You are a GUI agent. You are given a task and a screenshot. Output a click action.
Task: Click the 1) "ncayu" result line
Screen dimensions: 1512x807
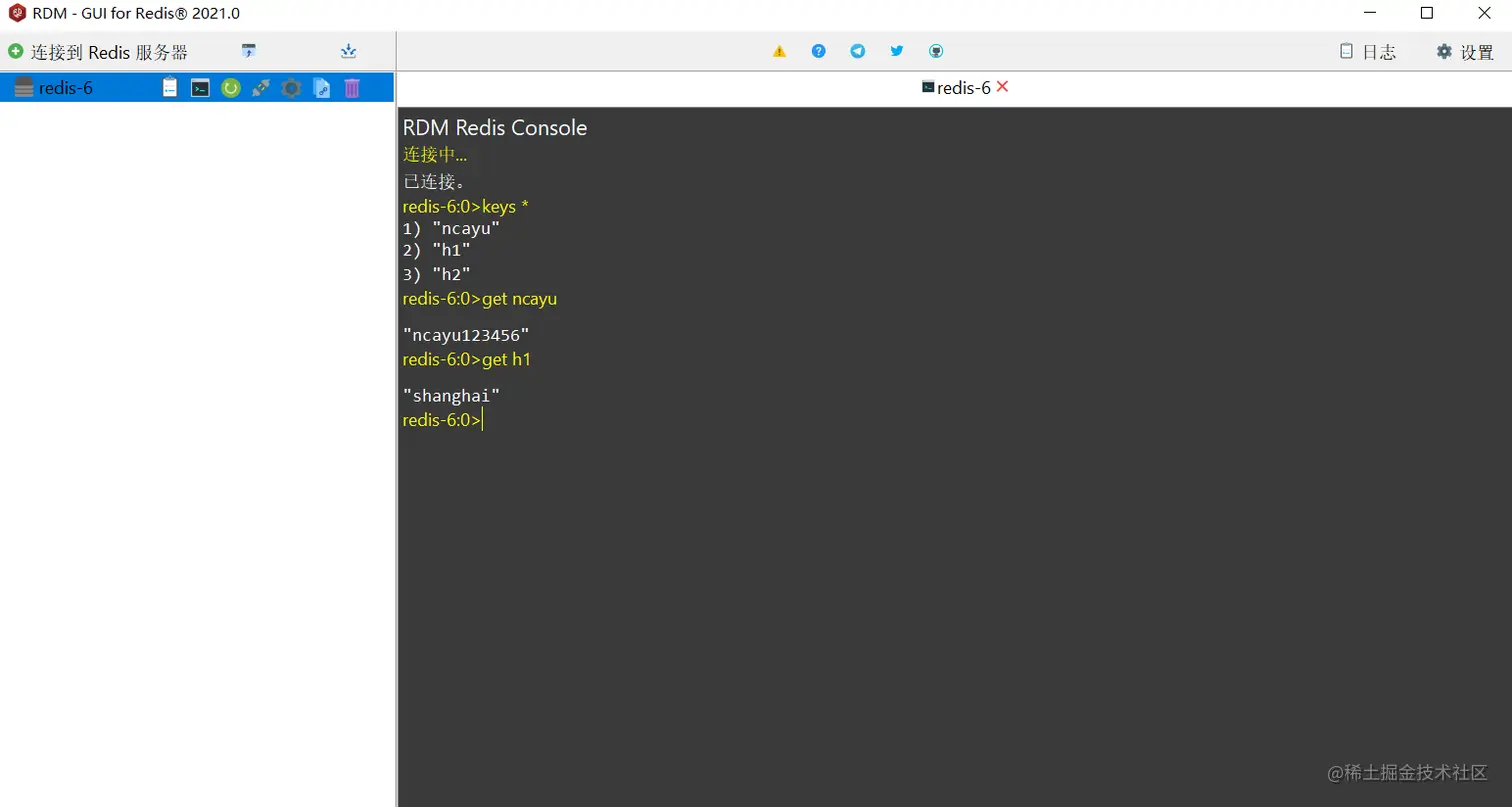pos(451,228)
